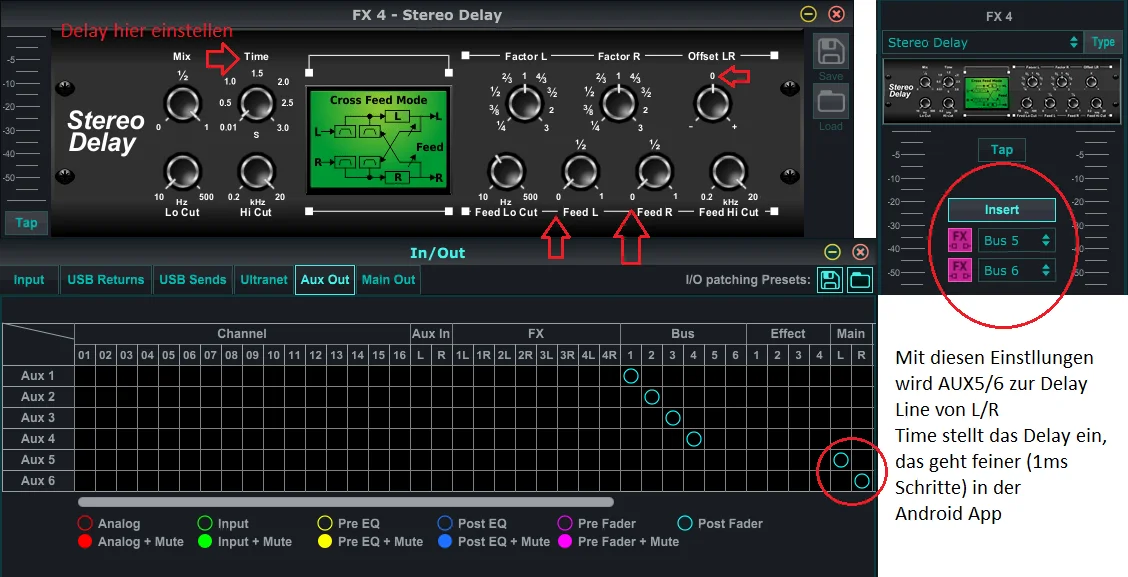Select the Pre EQ tap point radio
This screenshot has width=1128, height=577.
pyautogui.click(x=325, y=523)
